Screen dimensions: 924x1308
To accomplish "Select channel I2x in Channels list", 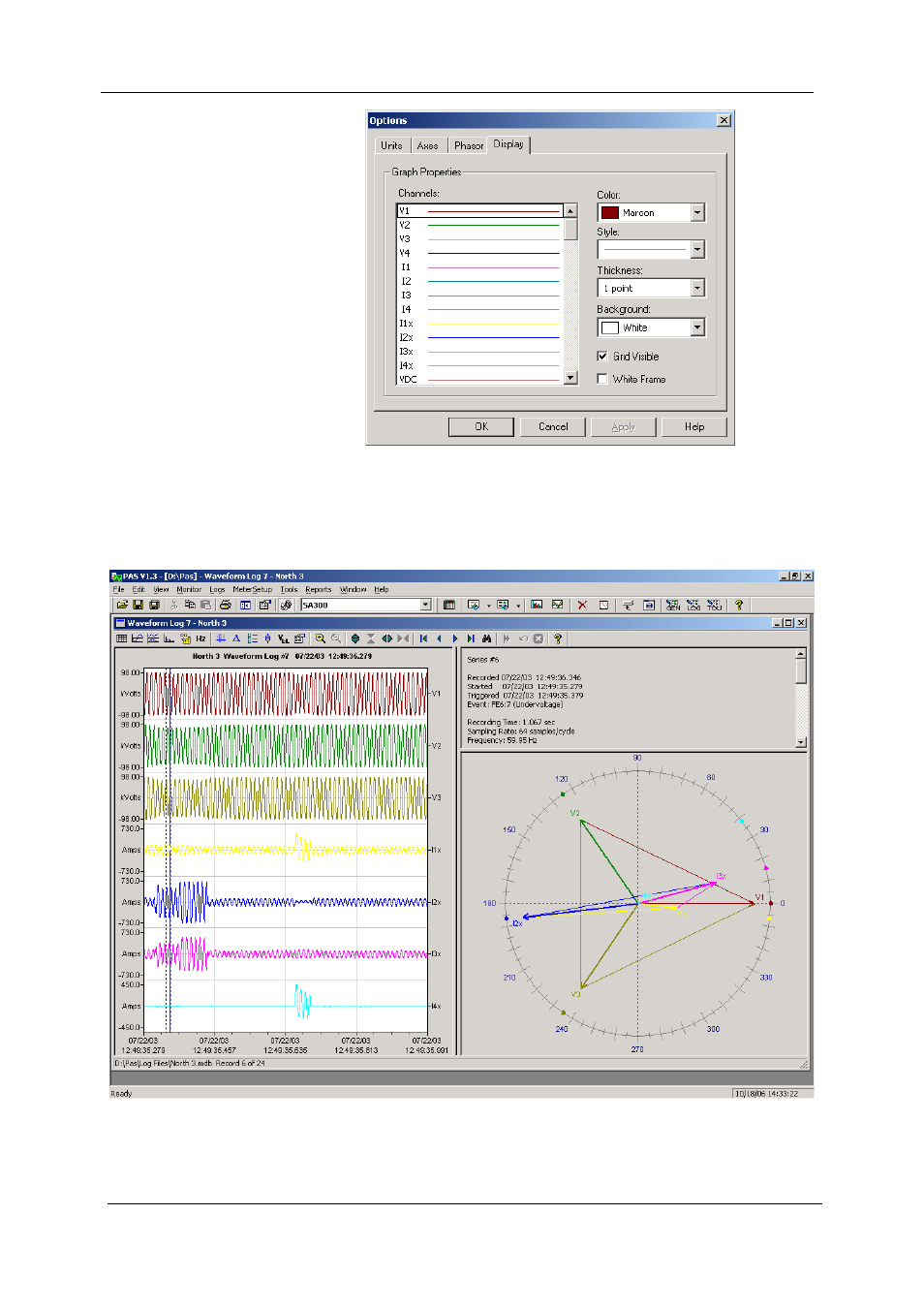I will 479,337.
